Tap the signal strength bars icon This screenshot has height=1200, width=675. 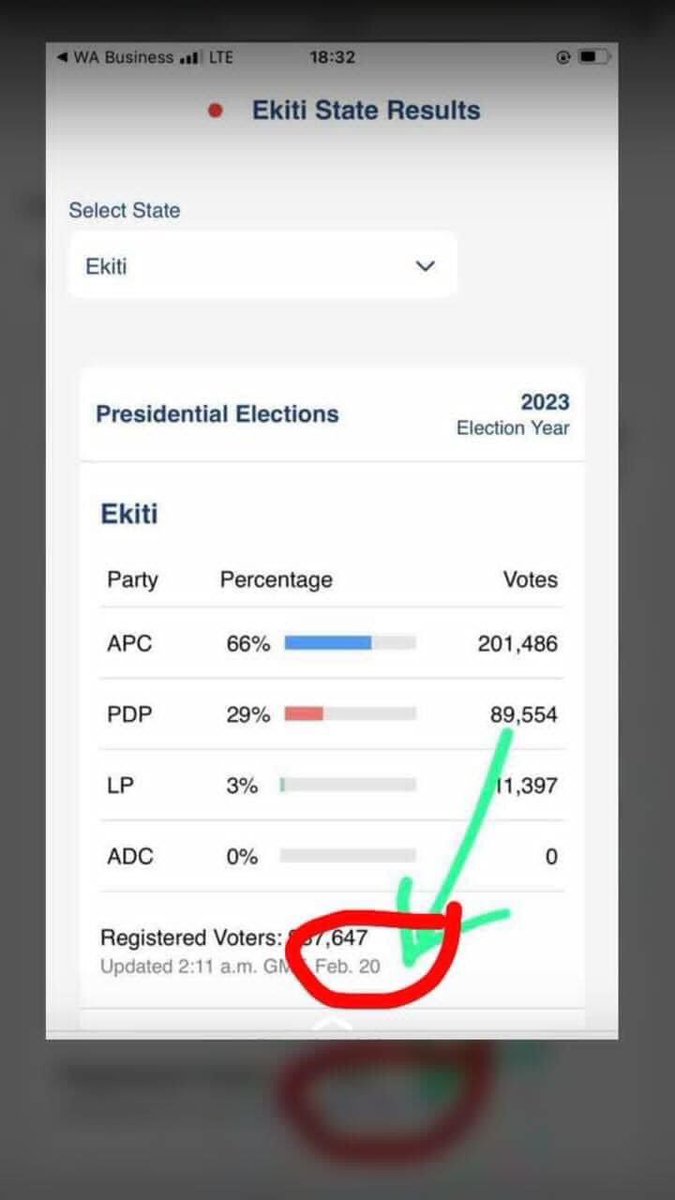tap(189, 58)
